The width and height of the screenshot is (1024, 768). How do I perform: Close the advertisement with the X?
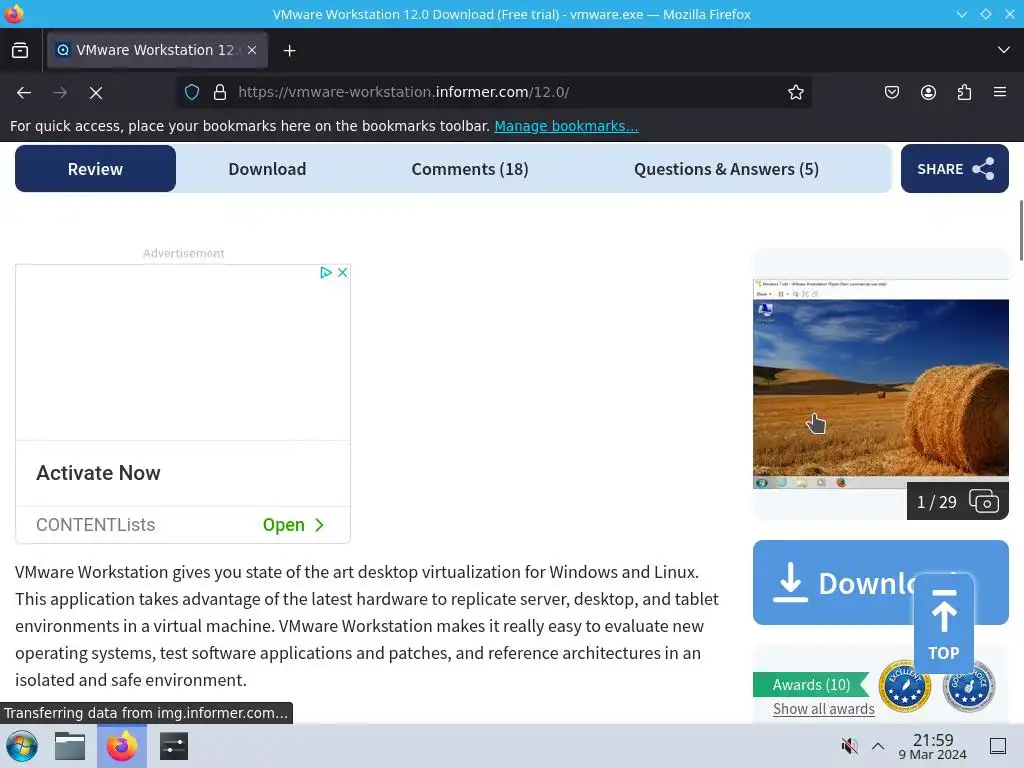pyautogui.click(x=342, y=272)
